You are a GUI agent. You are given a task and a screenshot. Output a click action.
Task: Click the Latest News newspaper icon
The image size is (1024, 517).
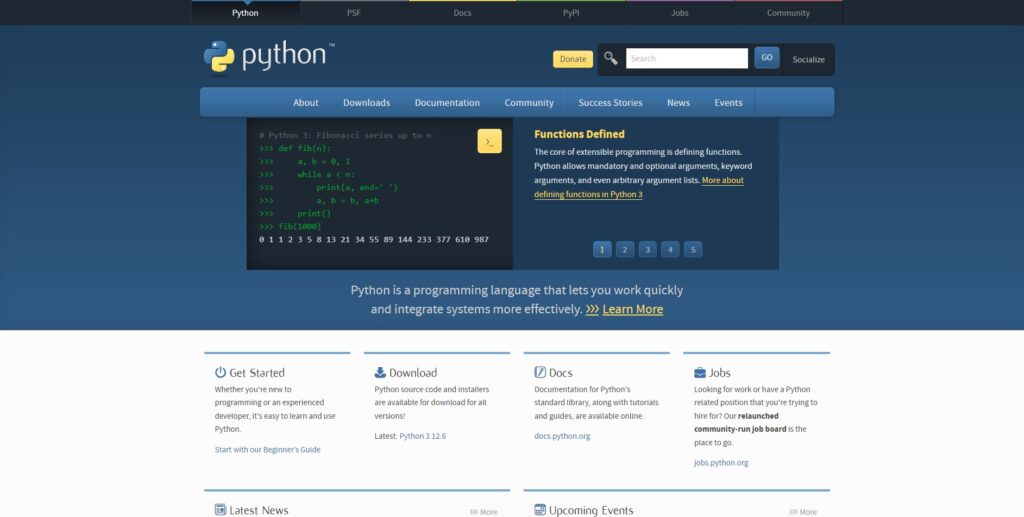click(x=220, y=509)
